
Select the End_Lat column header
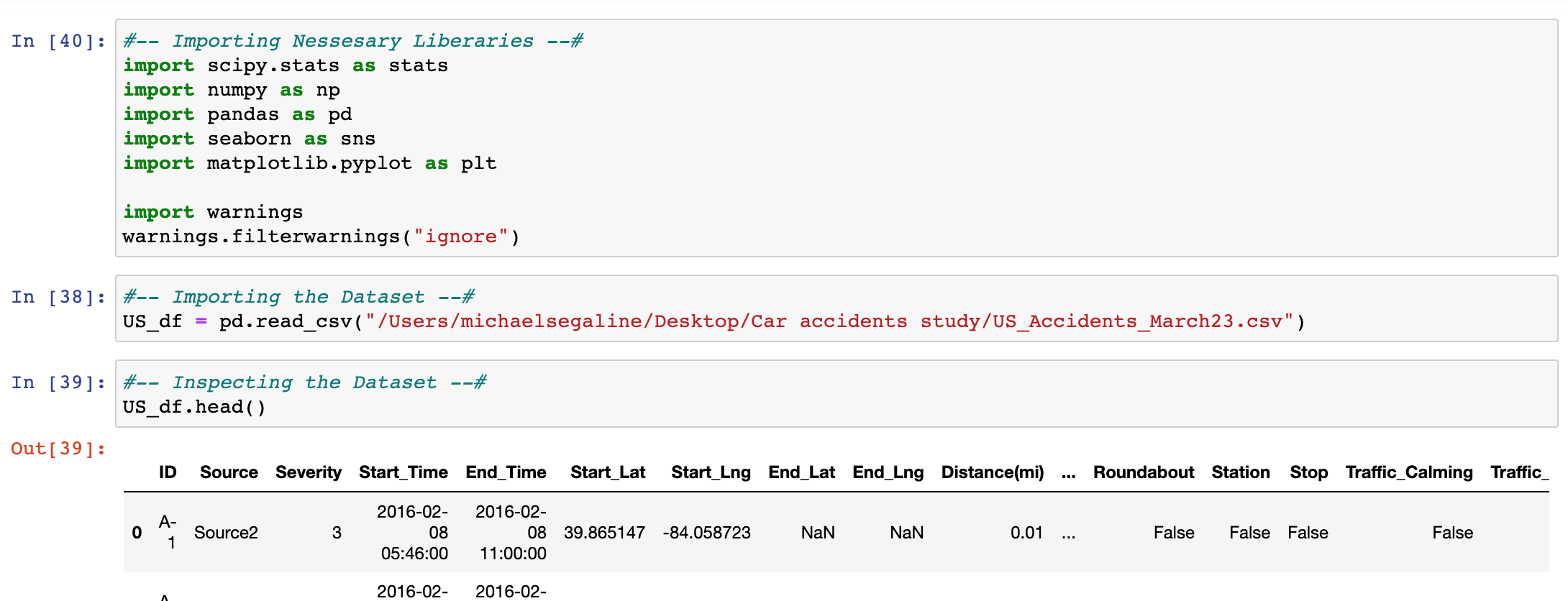(801, 472)
